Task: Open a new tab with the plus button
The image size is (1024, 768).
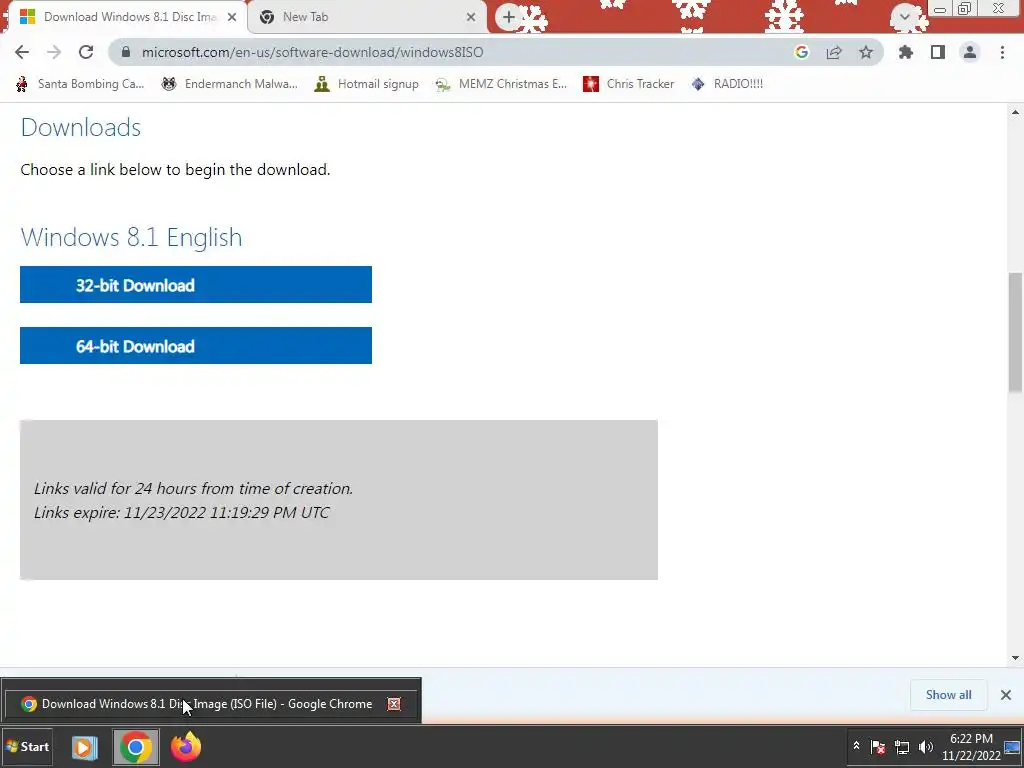Action: (x=509, y=17)
